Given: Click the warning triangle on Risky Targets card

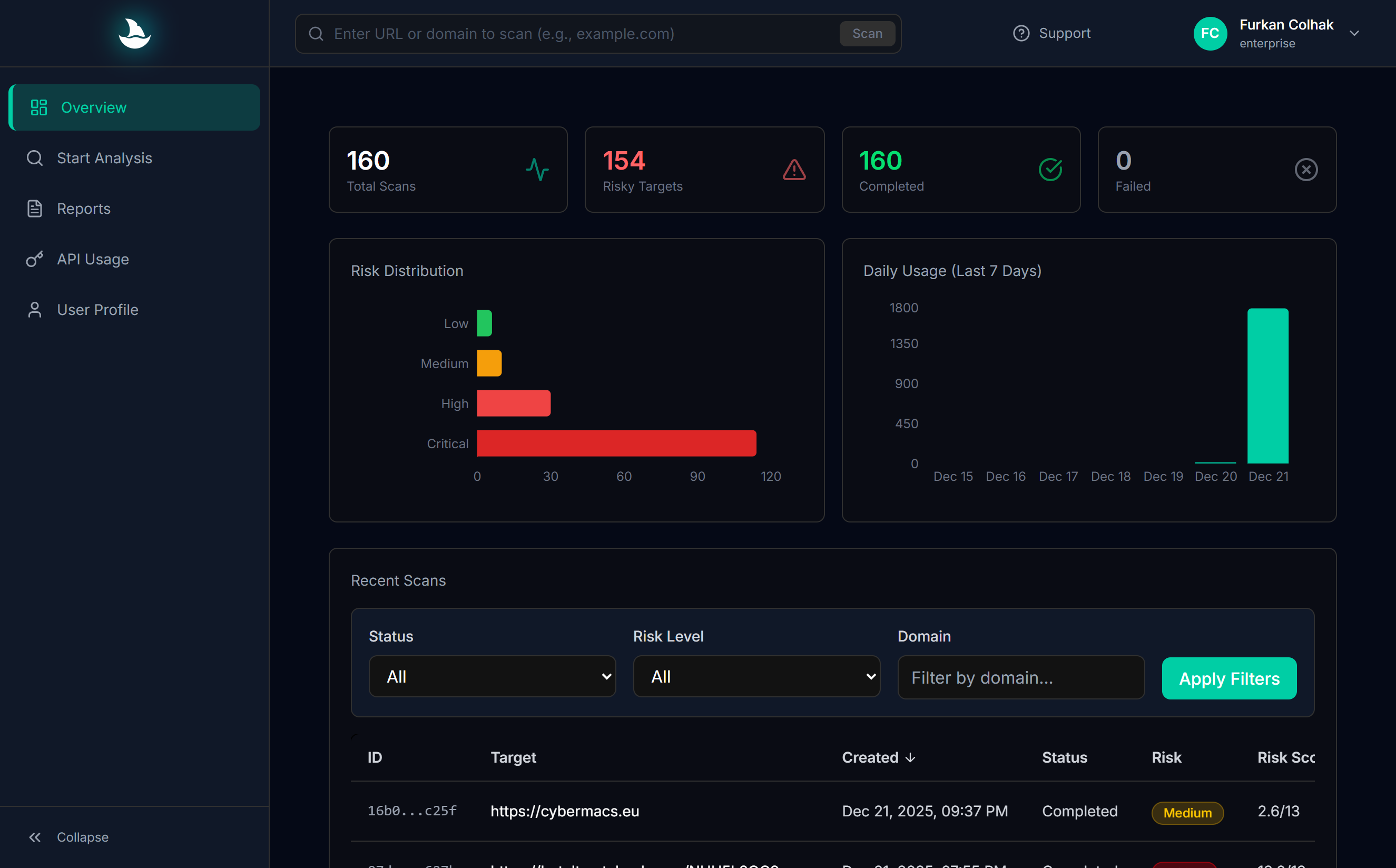Looking at the screenshot, I should pos(793,170).
